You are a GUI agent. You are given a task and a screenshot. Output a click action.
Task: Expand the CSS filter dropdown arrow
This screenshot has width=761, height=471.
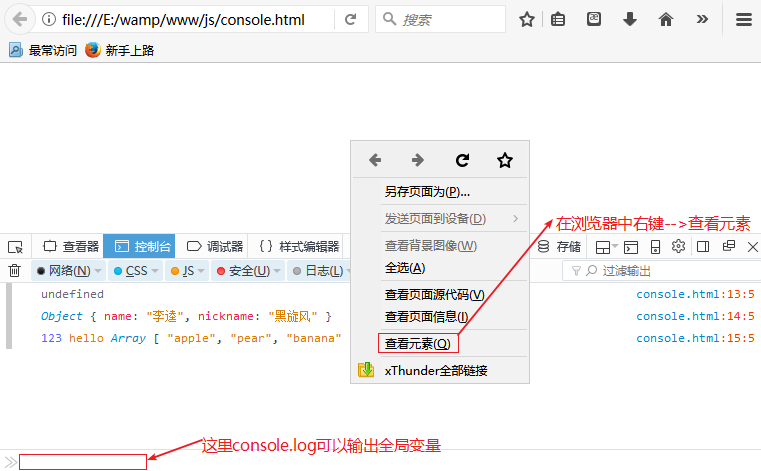point(155,270)
